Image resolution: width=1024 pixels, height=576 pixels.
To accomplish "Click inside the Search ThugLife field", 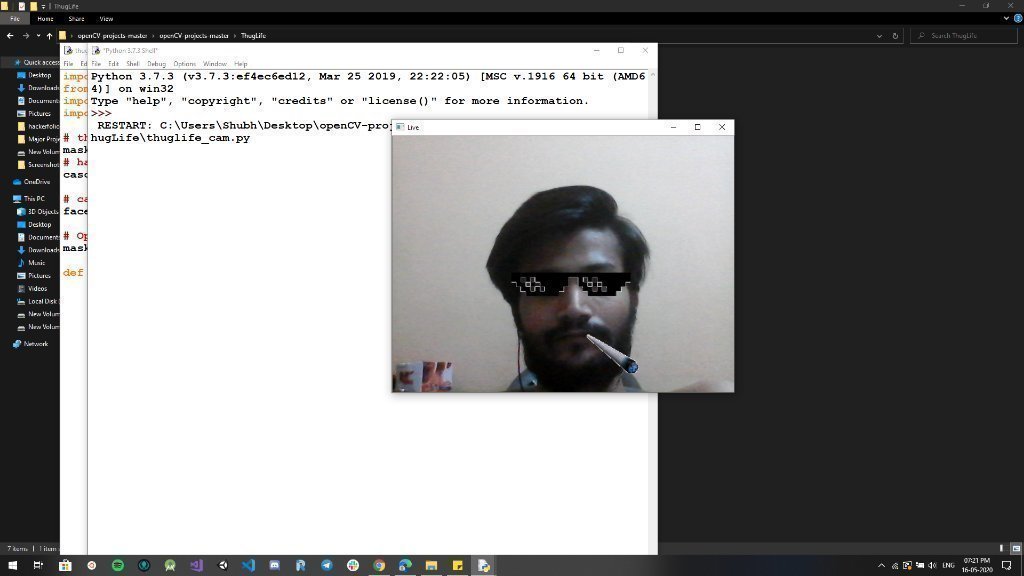I will coord(965,35).
